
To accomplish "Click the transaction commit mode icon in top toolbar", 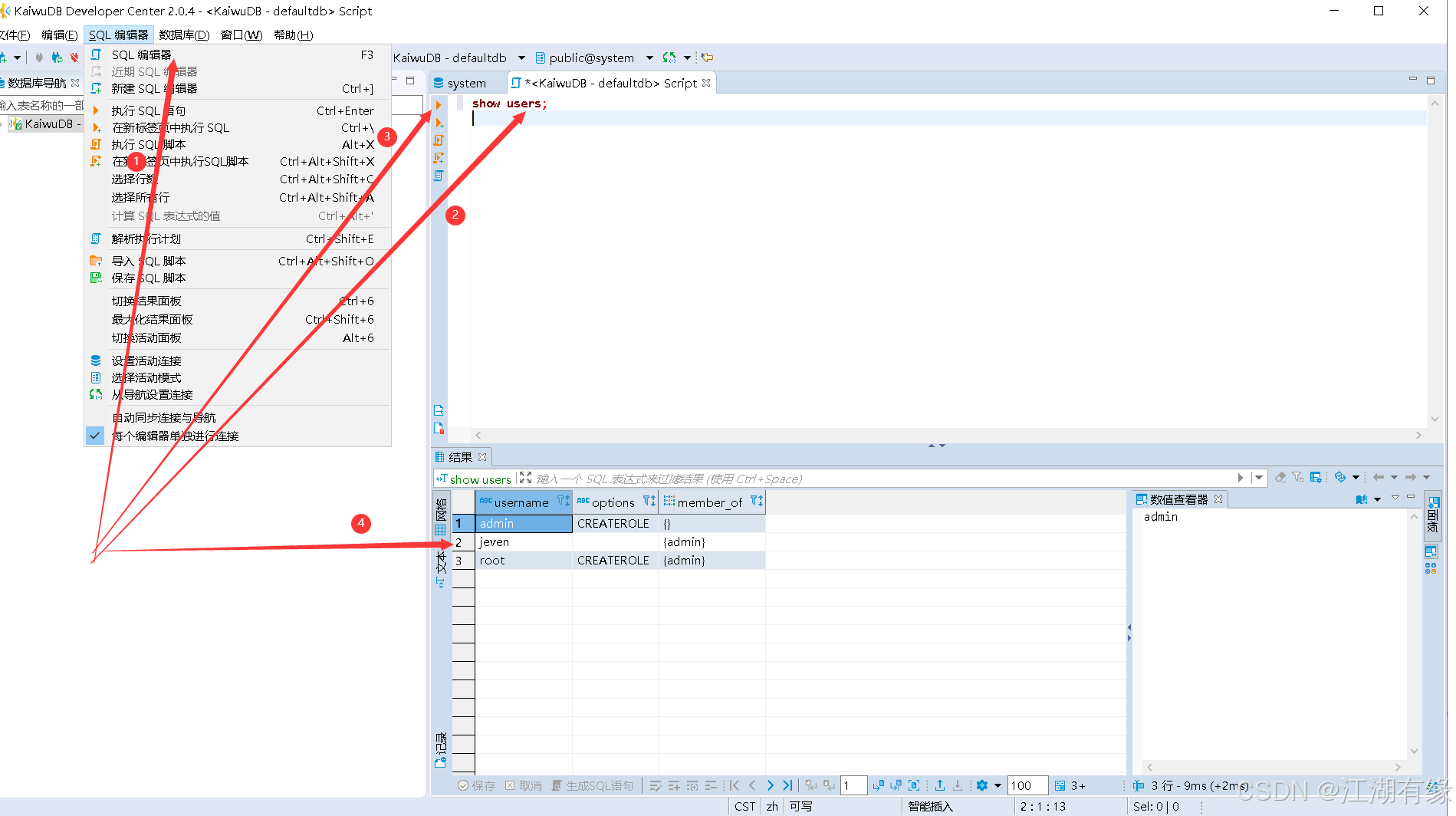I will coord(669,58).
